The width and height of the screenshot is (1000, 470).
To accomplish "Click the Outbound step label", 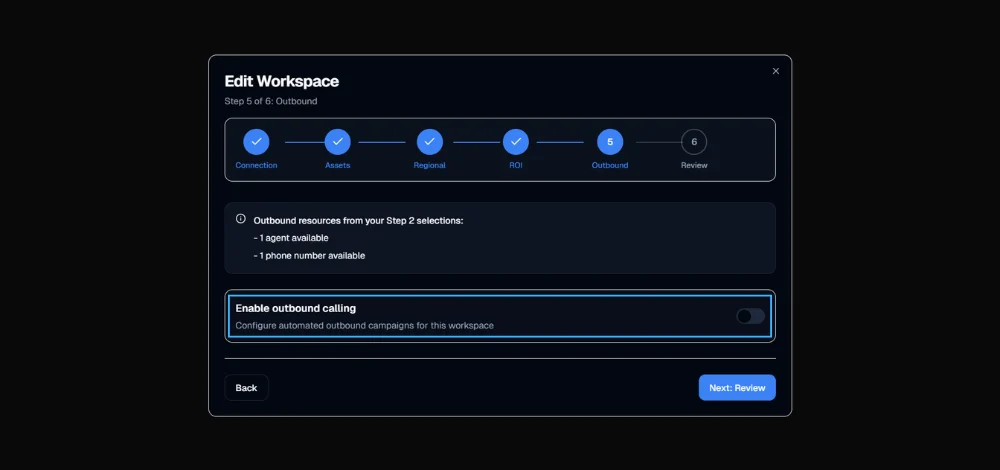I will click(x=610, y=165).
